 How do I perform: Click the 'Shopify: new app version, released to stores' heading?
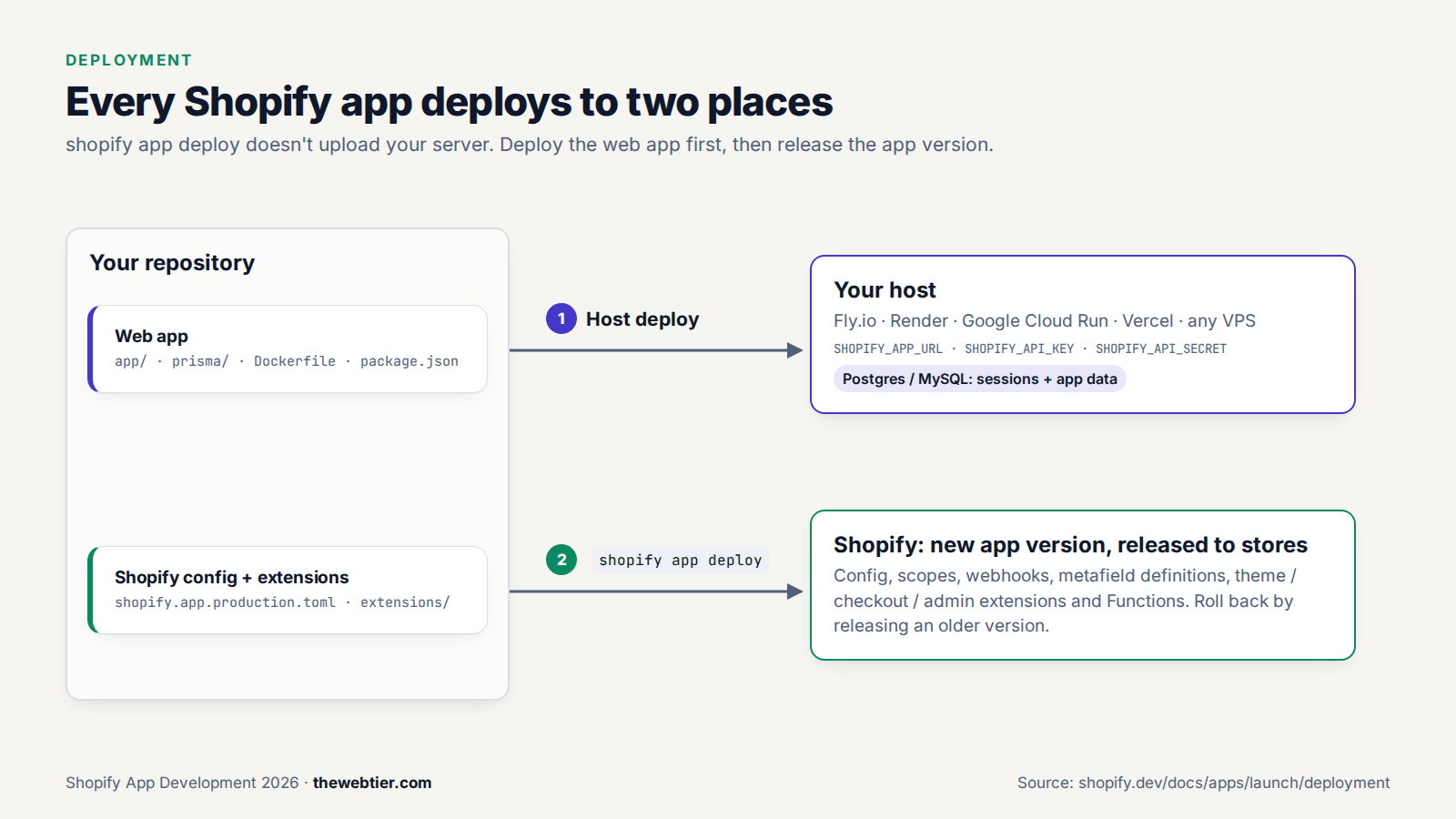[x=1070, y=545]
